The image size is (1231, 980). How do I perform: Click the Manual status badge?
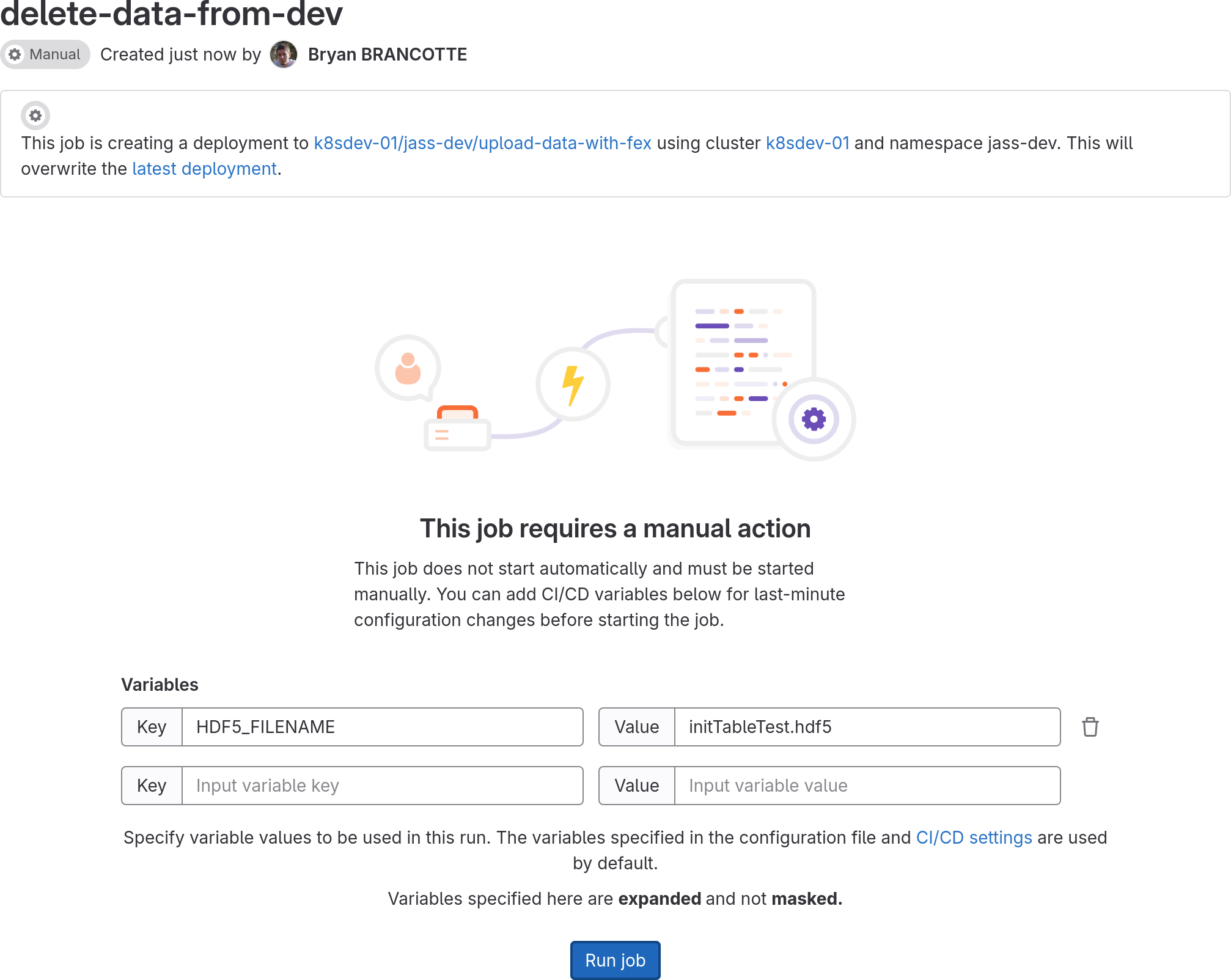coord(46,54)
